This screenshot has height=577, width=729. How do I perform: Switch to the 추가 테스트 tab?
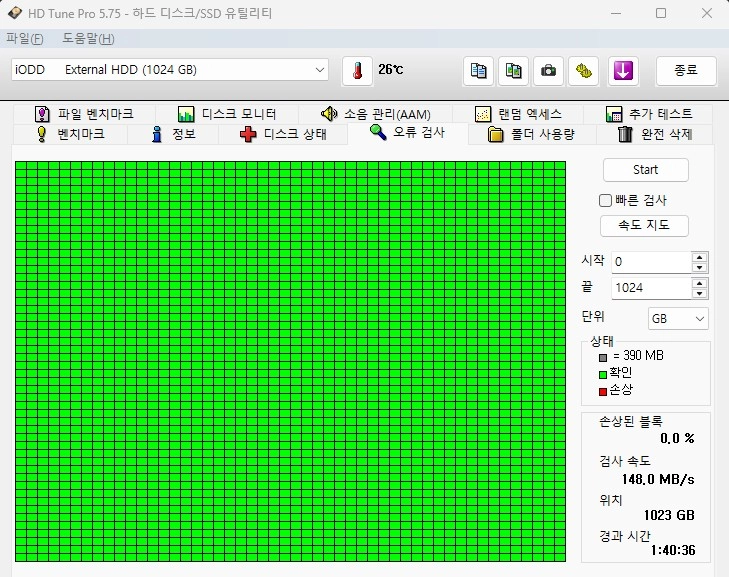649,114
